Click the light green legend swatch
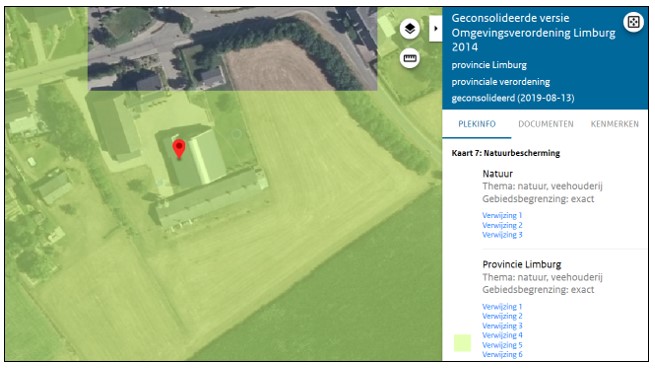Image resolution: width=655 pixels, height=369 pixels. (462, 343)
